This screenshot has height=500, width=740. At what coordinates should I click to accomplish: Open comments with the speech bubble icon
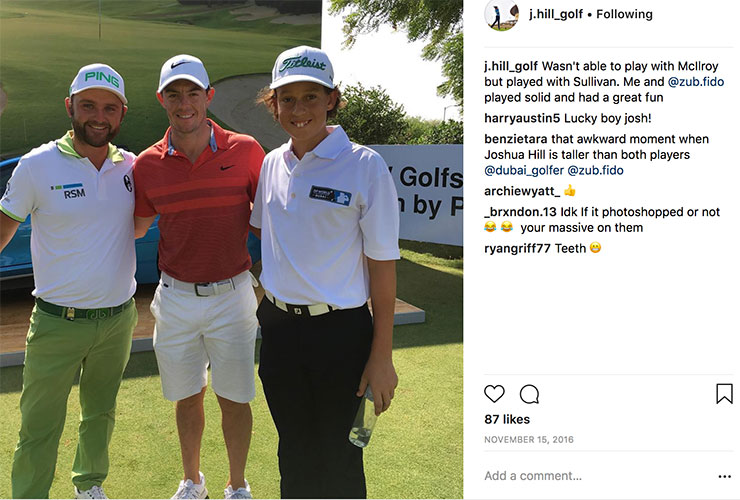[529, 394]
